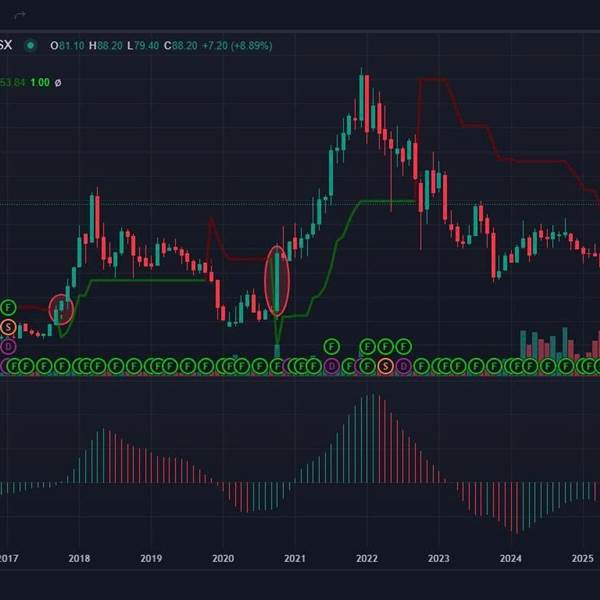Click the green market status dot
Screen dimensions: 600x600
coord(30,46)
